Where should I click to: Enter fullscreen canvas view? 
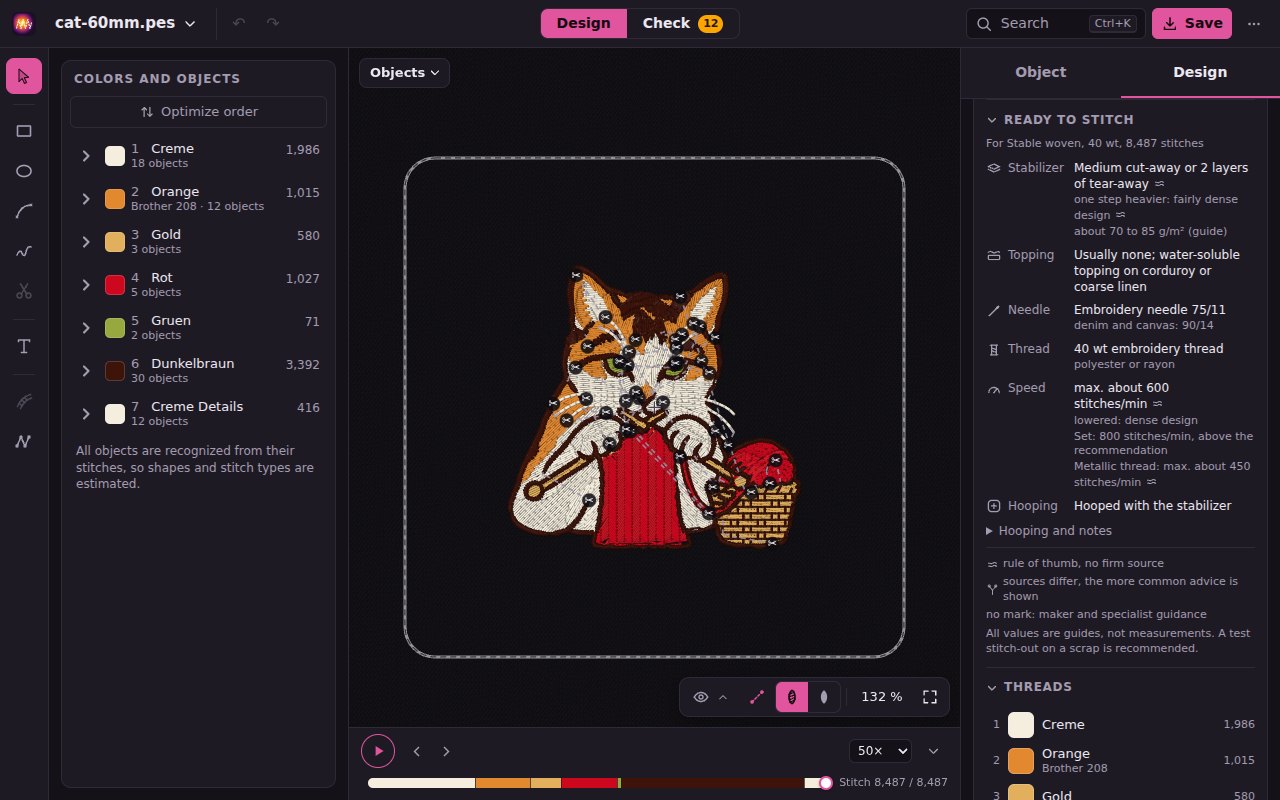929,697
